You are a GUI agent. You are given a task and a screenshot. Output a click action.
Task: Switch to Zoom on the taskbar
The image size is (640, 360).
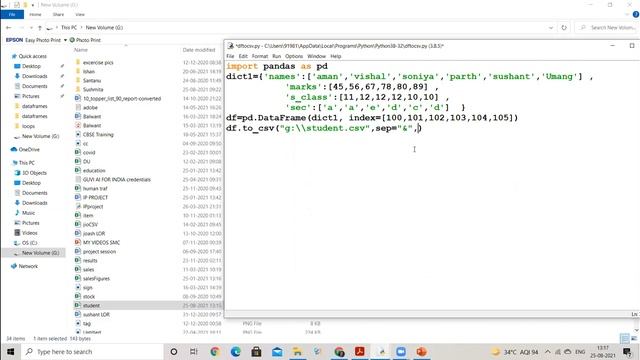click(x=401, y=351)
